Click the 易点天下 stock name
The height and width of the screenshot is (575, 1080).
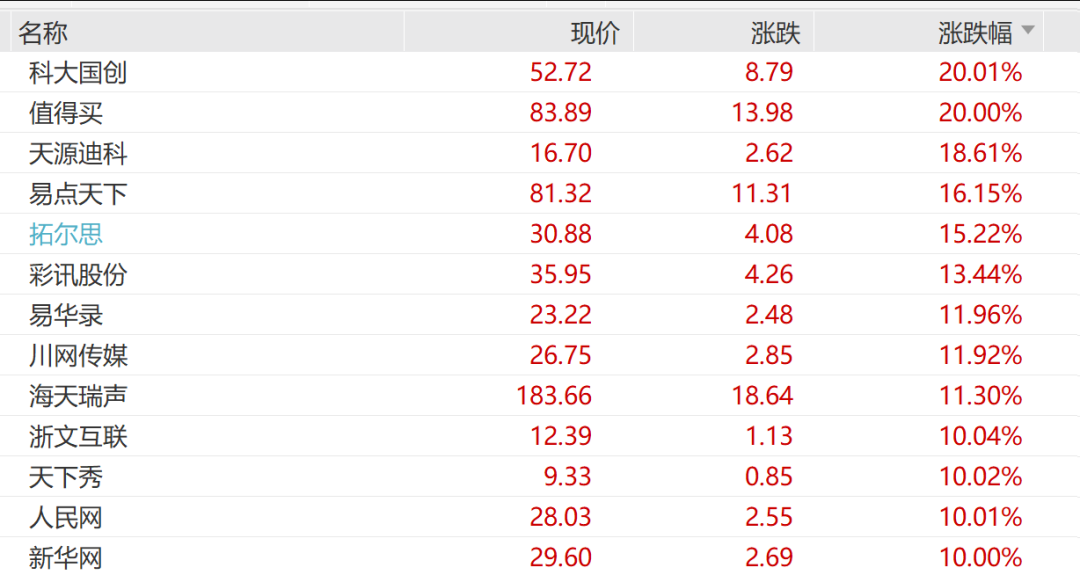pyautogui.click(x=78, y=194)
